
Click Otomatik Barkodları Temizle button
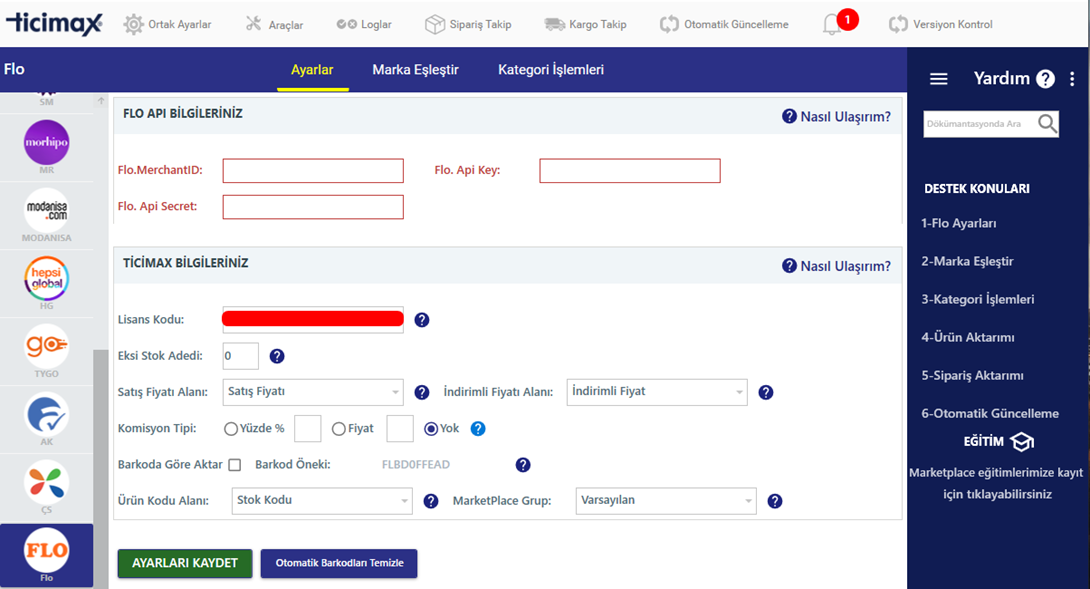coord(339,563)
